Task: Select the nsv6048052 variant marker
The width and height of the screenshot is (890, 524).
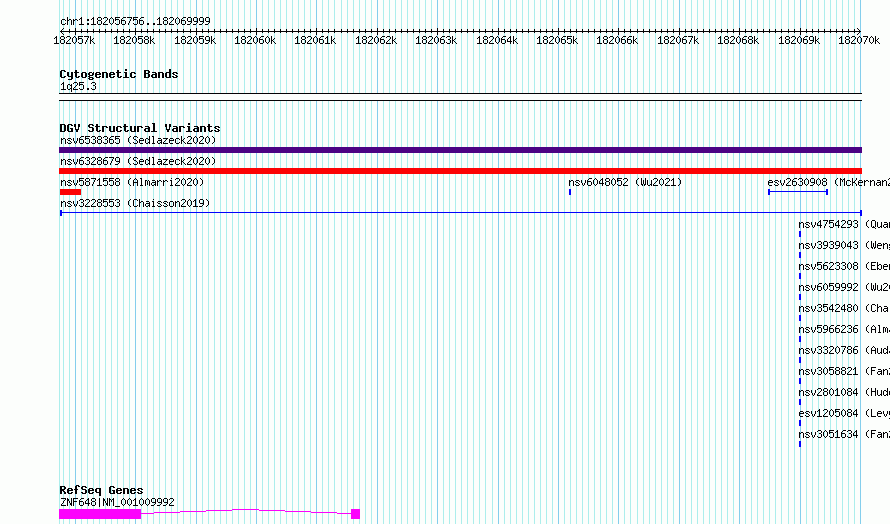Action: coord(570,192)
